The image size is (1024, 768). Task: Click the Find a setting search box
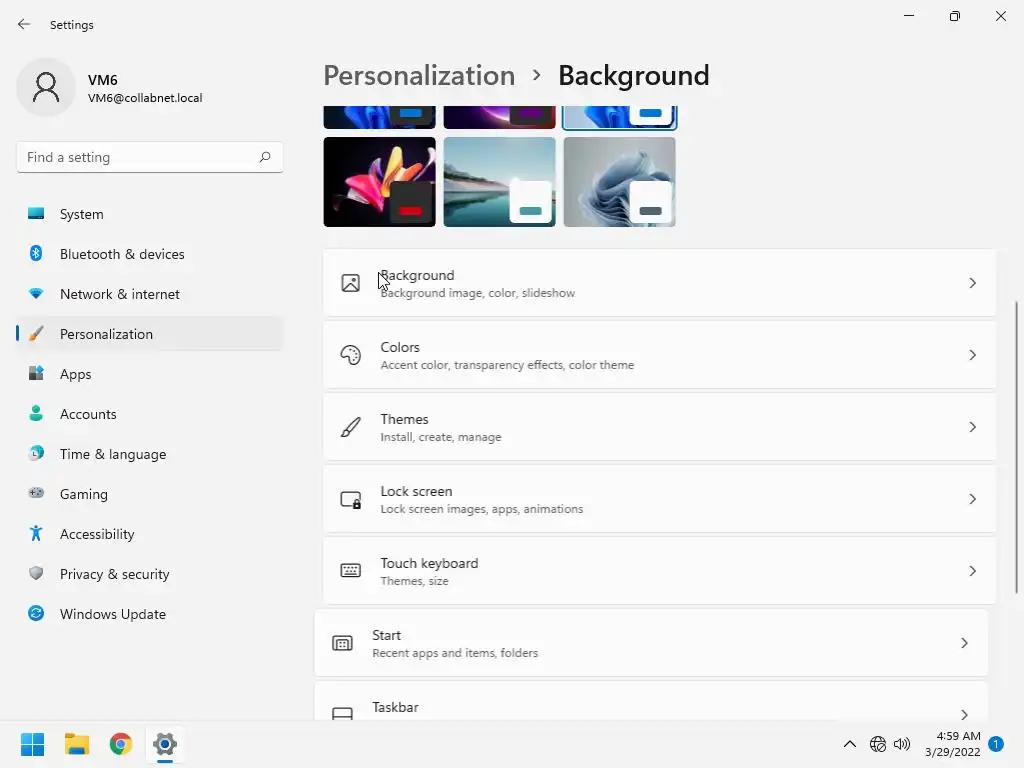click(x=150, y=157)
